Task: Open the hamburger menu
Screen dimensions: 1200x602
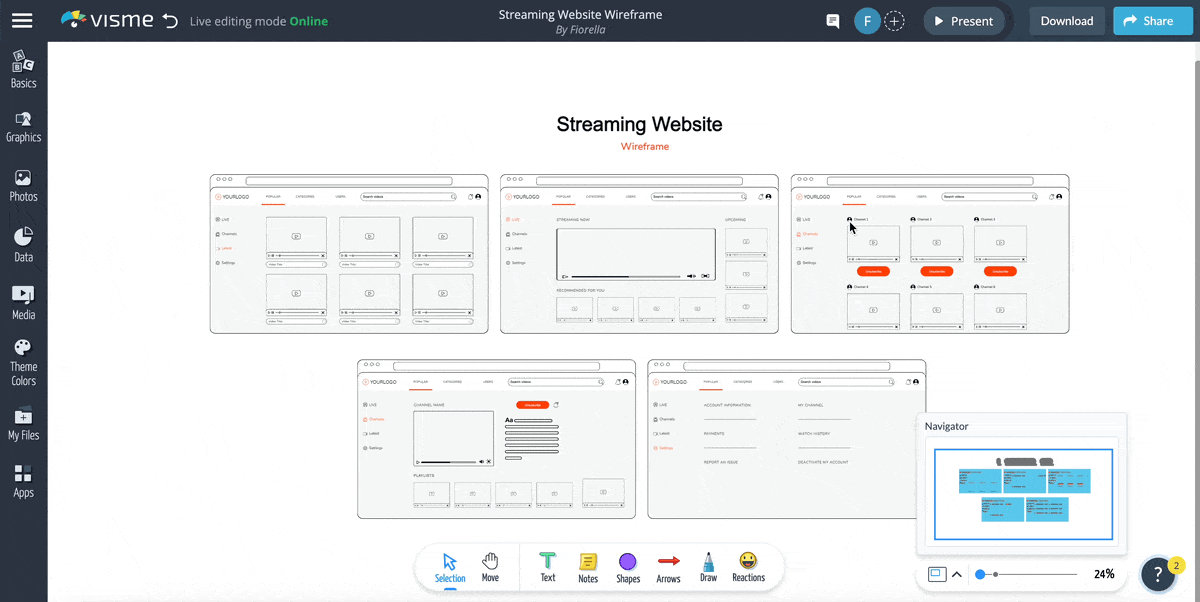Action: pyautogui.click(x=22, y=20)
